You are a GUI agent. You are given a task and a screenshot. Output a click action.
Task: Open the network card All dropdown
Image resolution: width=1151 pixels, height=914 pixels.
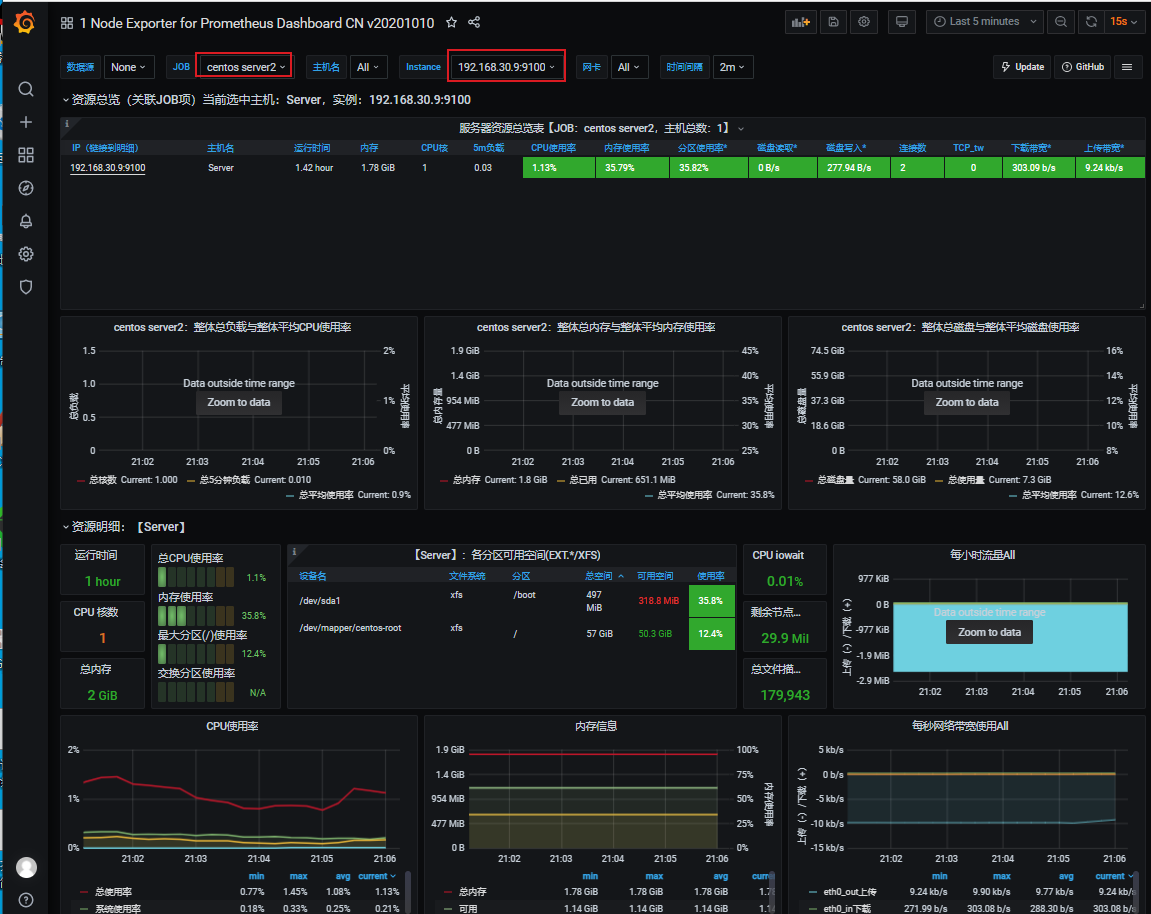[x=628, y=67]
